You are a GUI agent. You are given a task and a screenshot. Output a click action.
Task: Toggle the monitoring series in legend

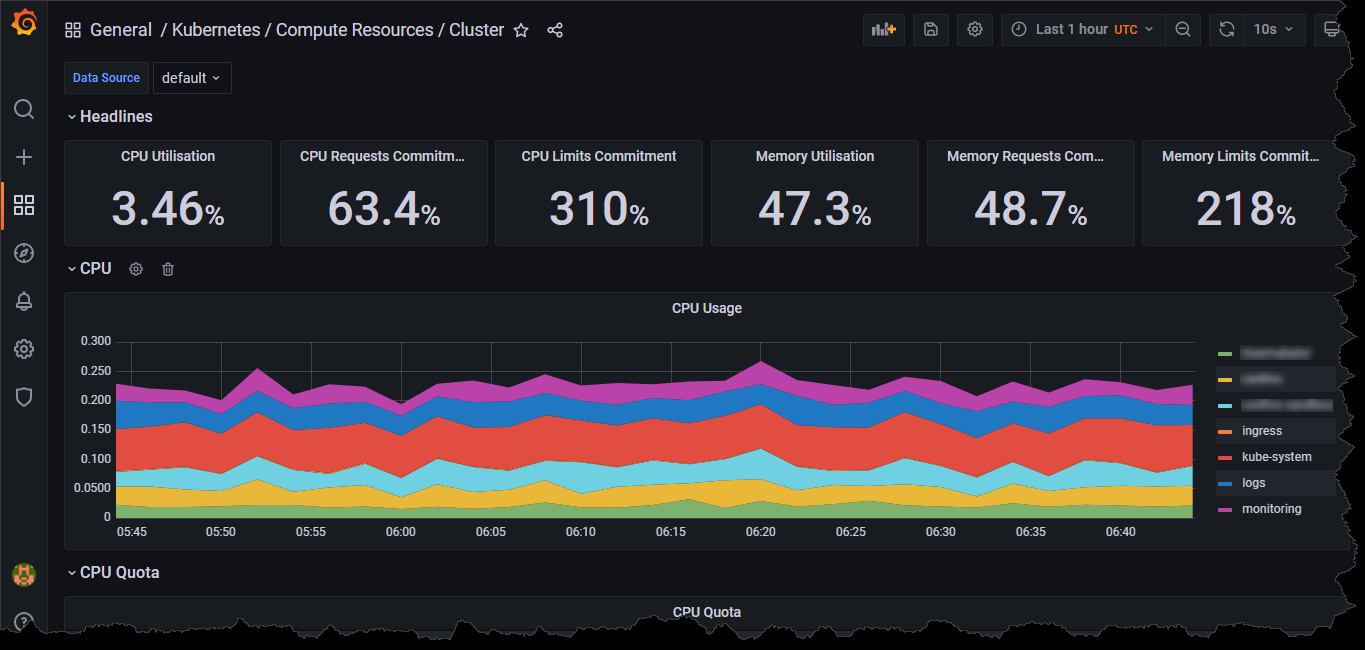[x=1271, y=509]
